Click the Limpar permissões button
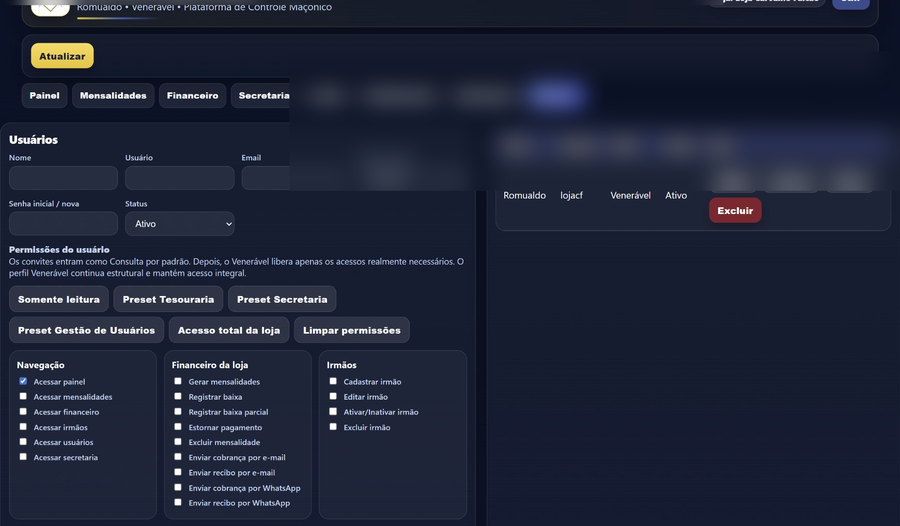Viewport: 900px width, 526px height. (x=352, y=330)
